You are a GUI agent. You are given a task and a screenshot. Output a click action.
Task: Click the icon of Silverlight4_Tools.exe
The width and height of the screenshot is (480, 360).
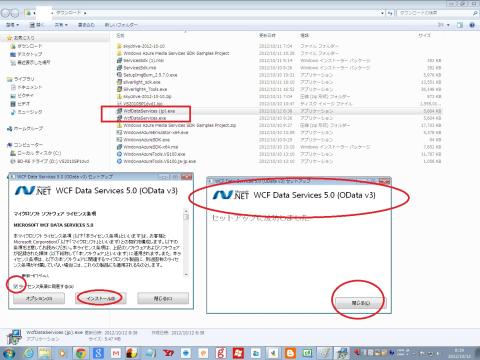(x=119, y=89)
